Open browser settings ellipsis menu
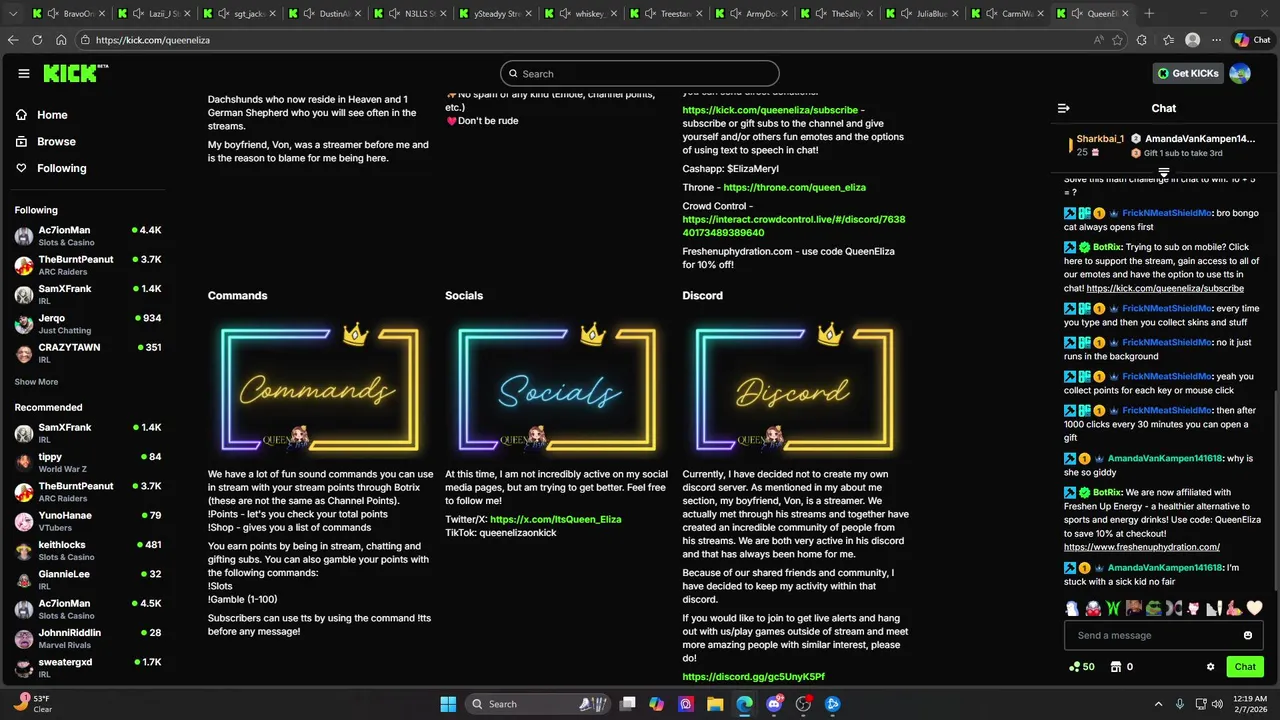The width and height of the screenshot is (1280, 720). [x=1217, y=40]
